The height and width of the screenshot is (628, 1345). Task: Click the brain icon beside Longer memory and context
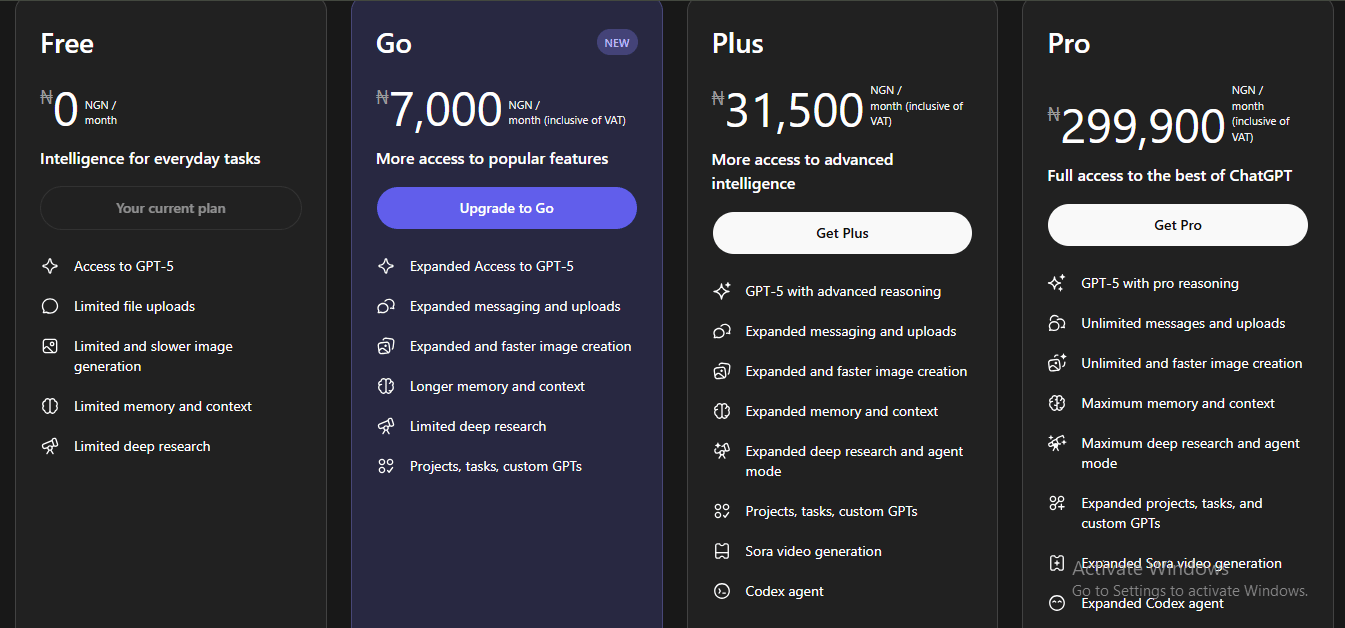pos(386,386)
